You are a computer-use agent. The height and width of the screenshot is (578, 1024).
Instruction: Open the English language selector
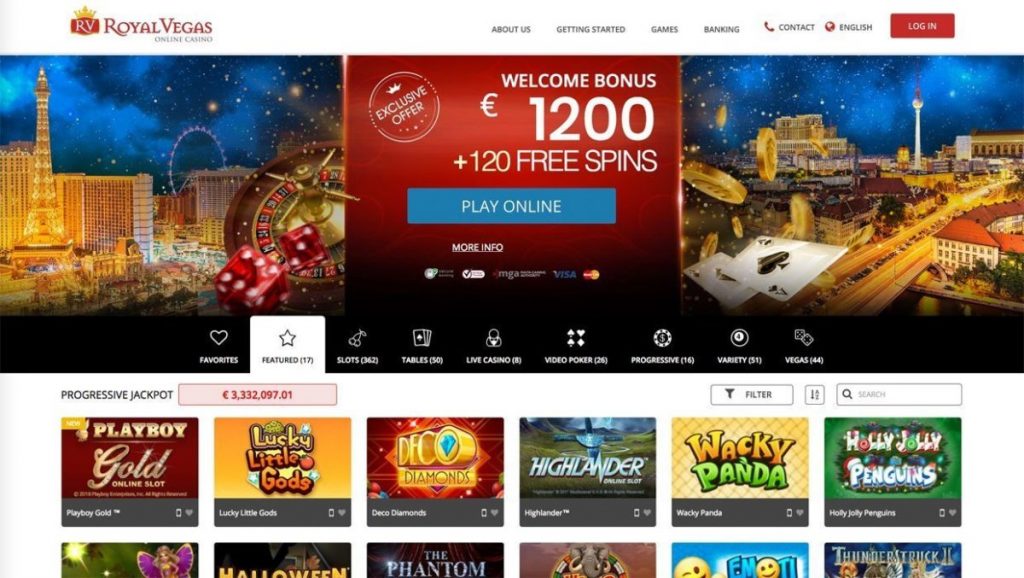848,27
